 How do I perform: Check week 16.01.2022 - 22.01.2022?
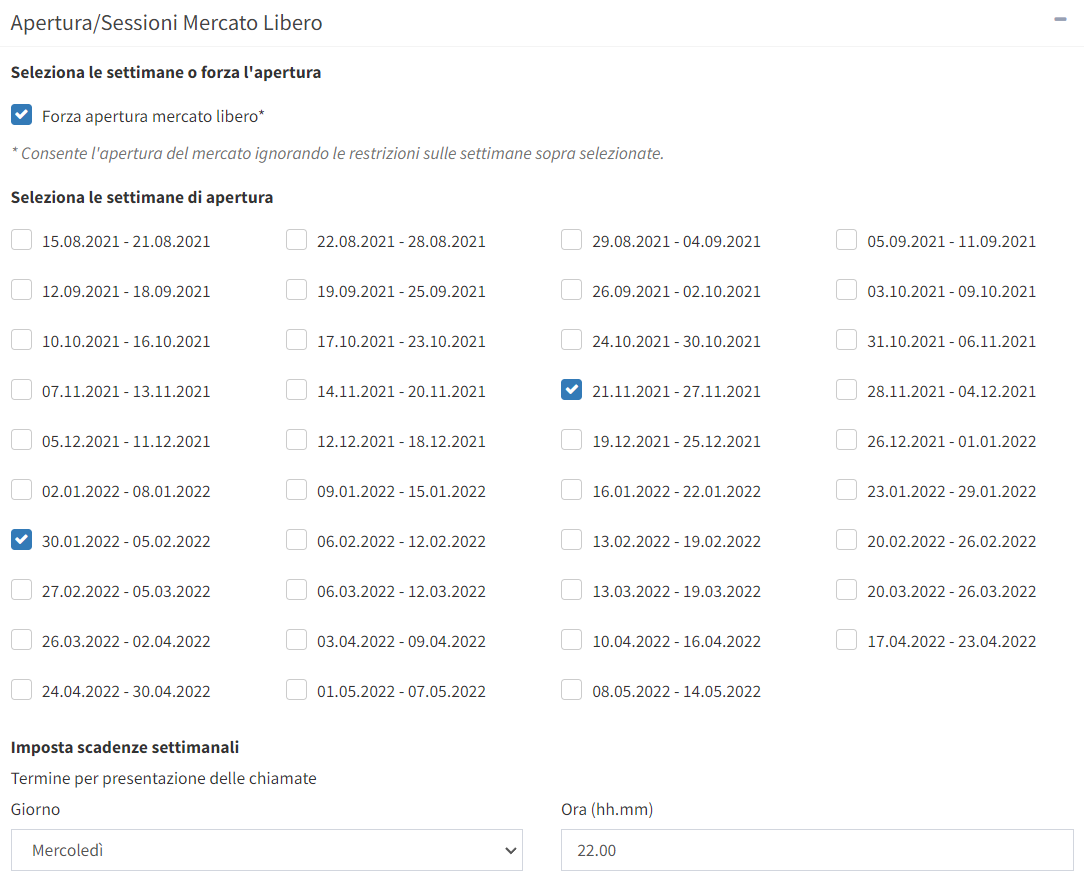pyautogui.click(x=571, y=490)
